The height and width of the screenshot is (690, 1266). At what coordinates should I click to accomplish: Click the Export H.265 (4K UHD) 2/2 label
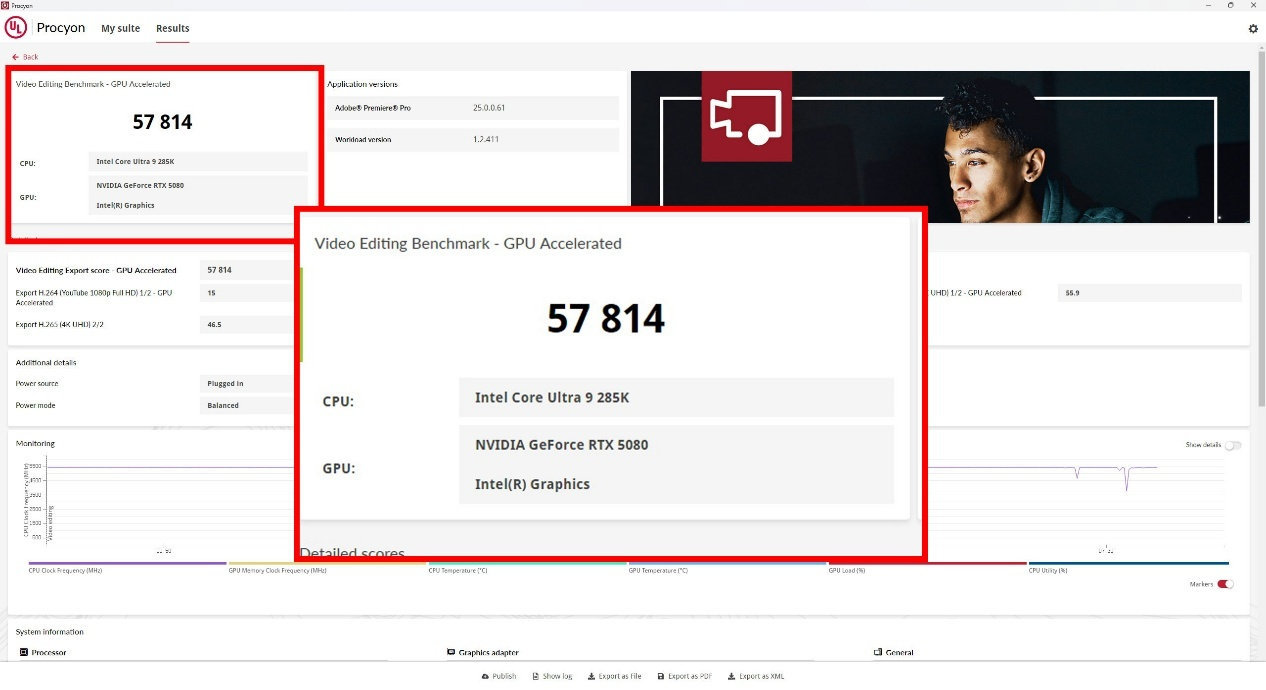[x=62, y=325]
